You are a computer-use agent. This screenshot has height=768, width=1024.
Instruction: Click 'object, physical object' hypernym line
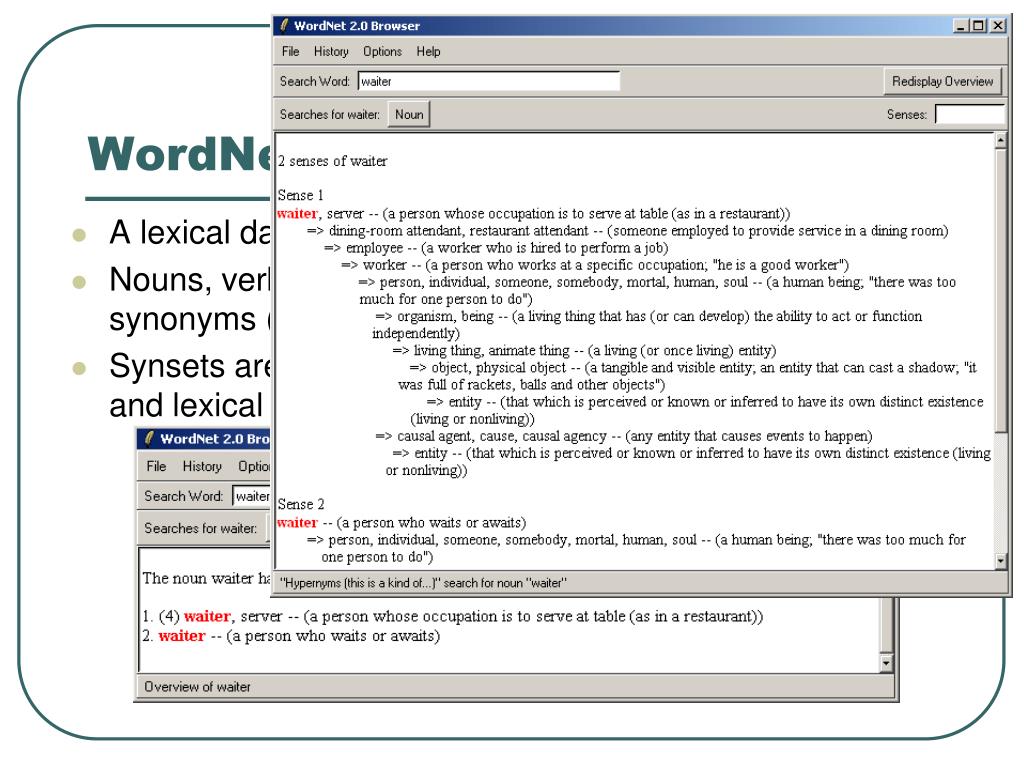688,376
